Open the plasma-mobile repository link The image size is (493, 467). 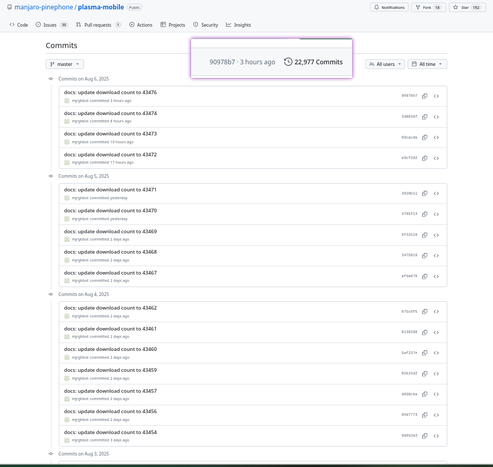pyautogui.click(x=101, y=7)
